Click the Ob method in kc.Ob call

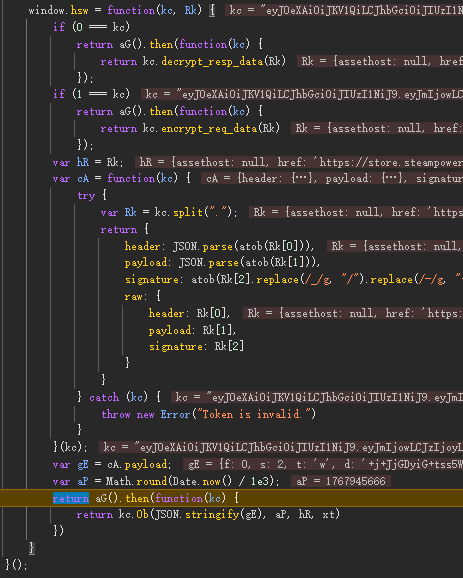(142, 515)
